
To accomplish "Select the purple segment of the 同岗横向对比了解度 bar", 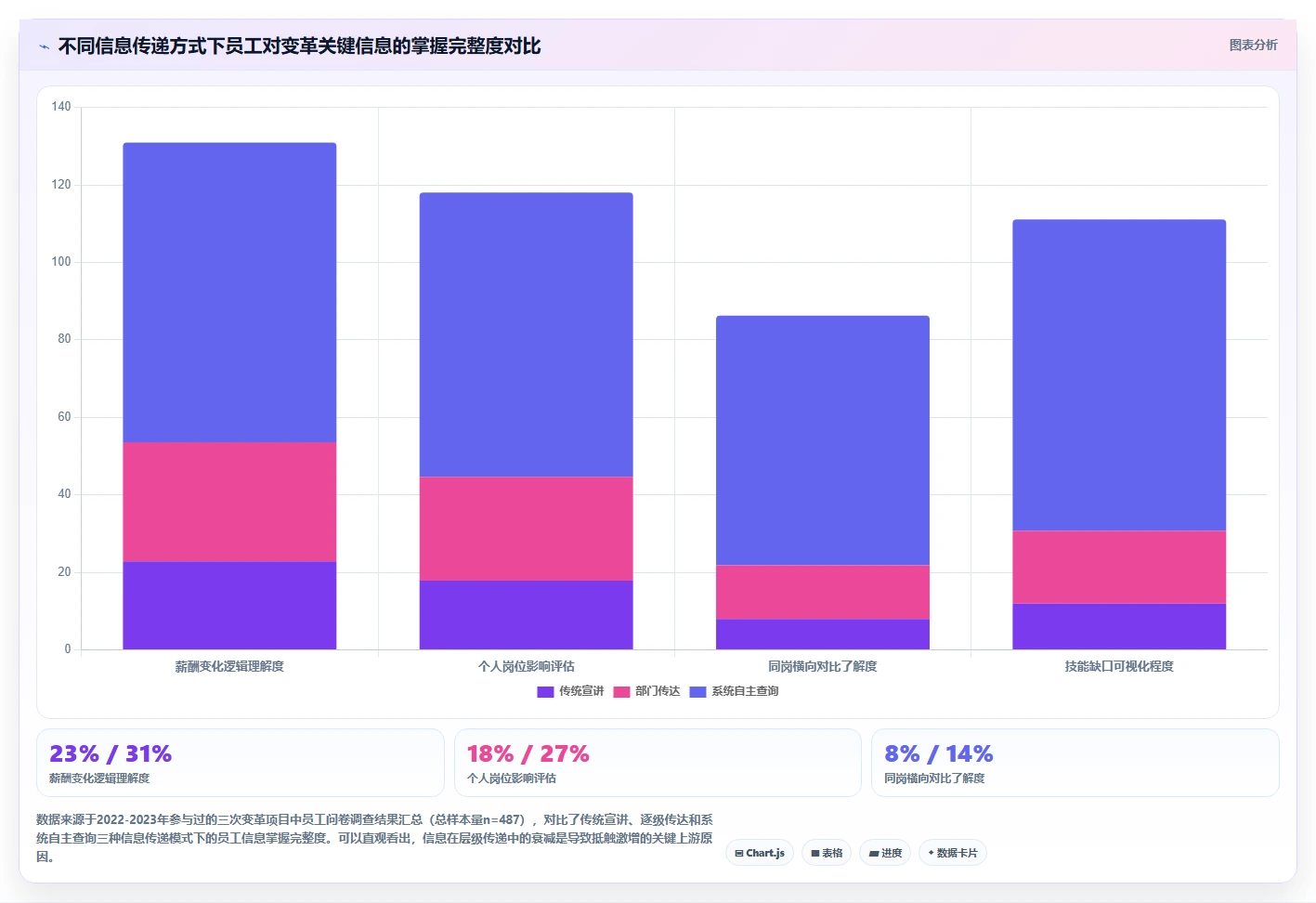I will (x=822, y=635).
